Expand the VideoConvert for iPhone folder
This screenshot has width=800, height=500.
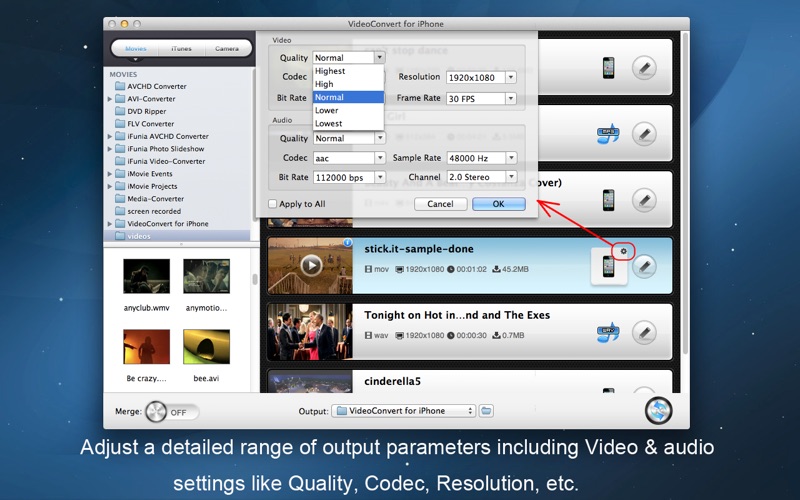coord(110,223)
